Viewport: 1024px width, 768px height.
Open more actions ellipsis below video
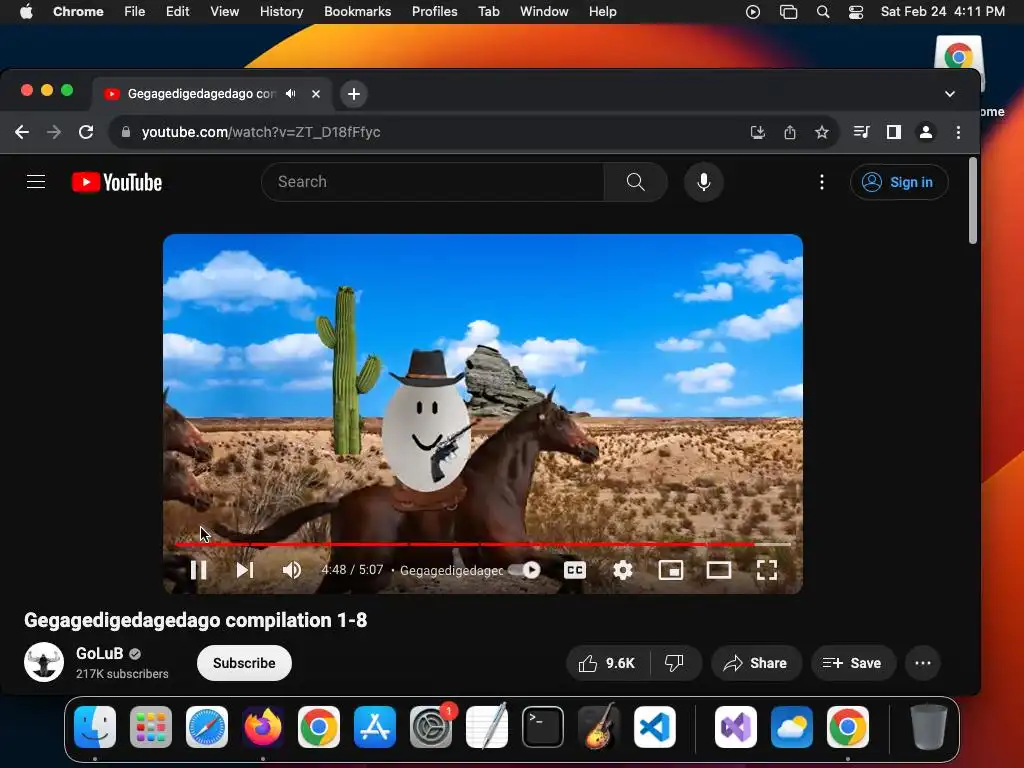923,663
